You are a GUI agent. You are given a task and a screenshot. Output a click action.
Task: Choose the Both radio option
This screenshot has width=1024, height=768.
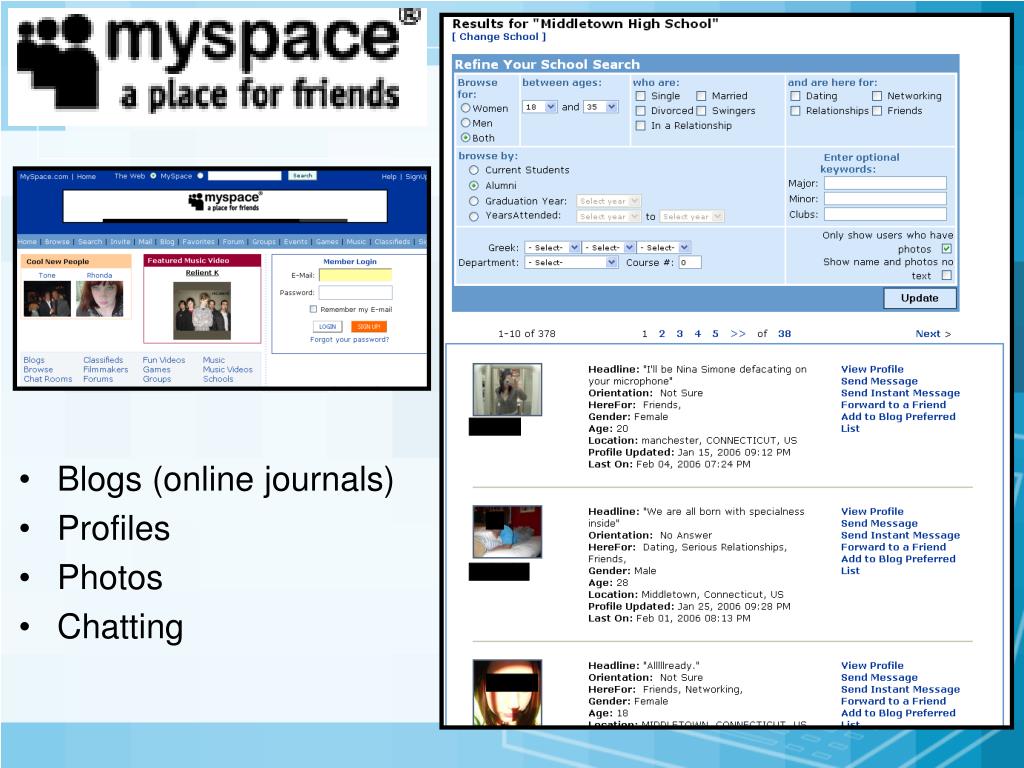466,138
